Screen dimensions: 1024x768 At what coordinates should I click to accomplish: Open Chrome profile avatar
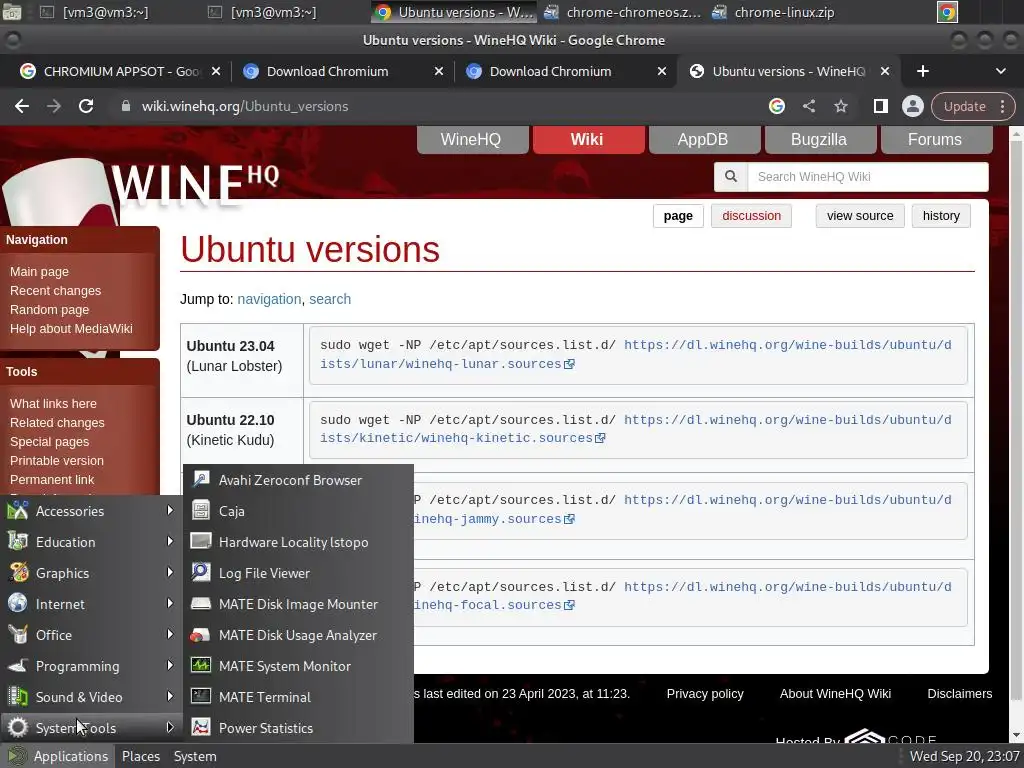(912, 106)
